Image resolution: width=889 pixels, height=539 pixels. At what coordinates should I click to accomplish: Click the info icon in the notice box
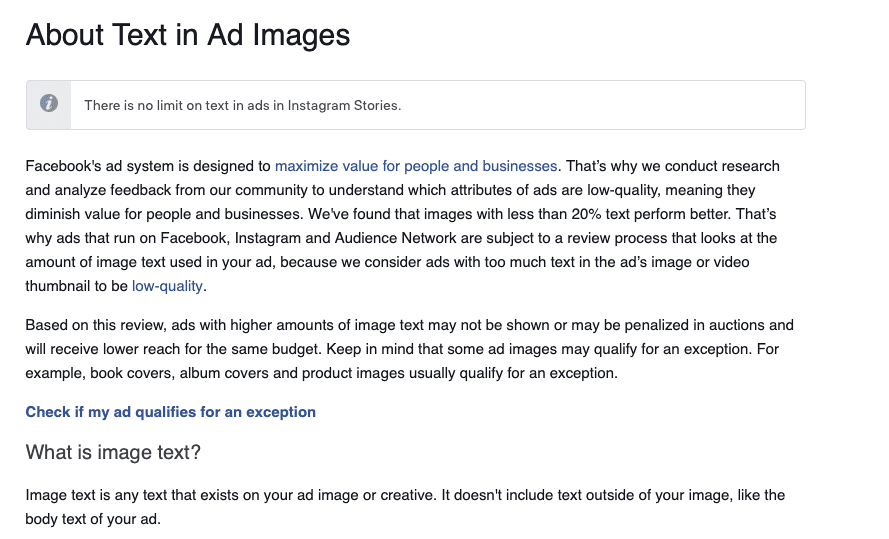[49, 103]
